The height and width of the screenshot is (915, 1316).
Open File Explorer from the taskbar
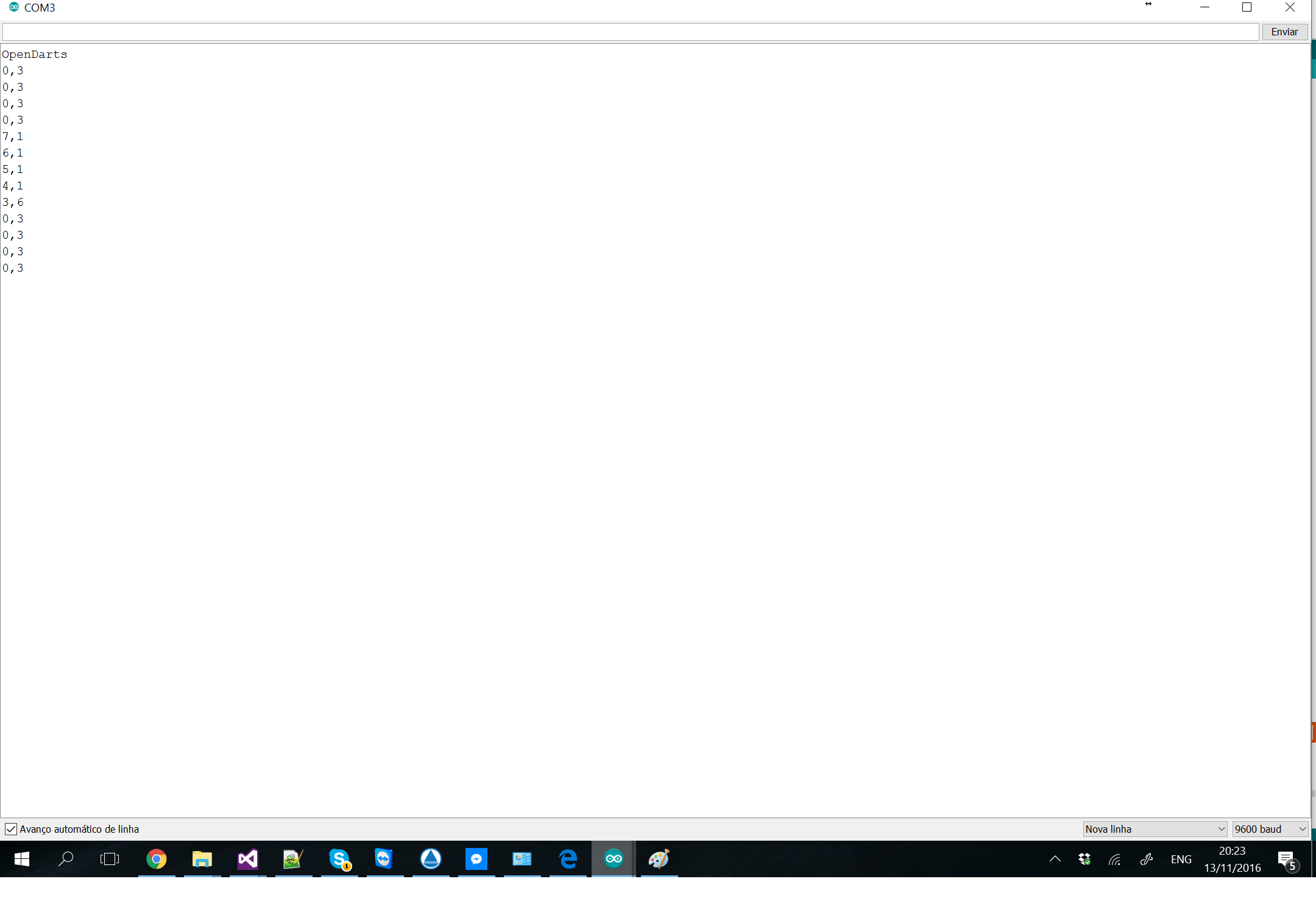(202, 859)
